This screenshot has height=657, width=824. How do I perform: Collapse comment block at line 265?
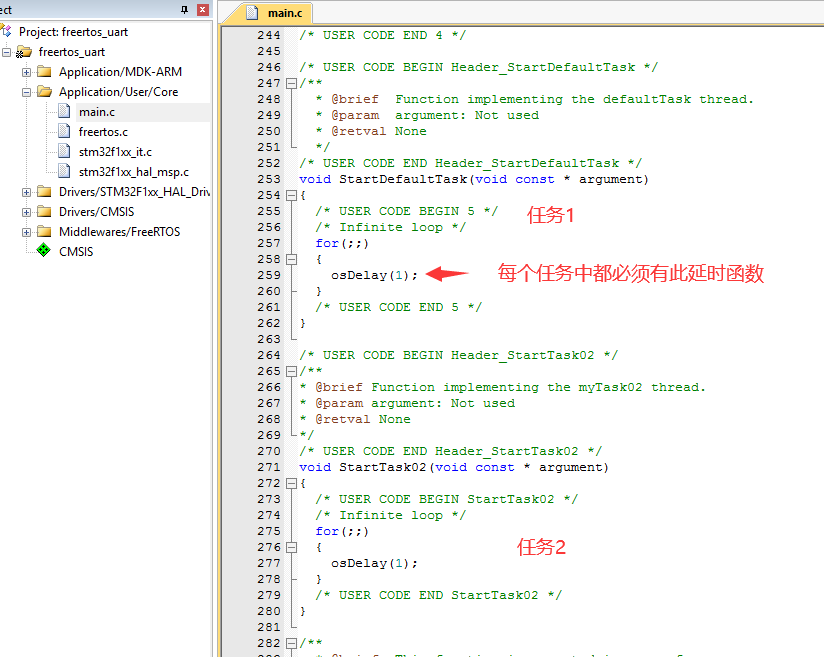pyautogui.click(x=291, y=371)
